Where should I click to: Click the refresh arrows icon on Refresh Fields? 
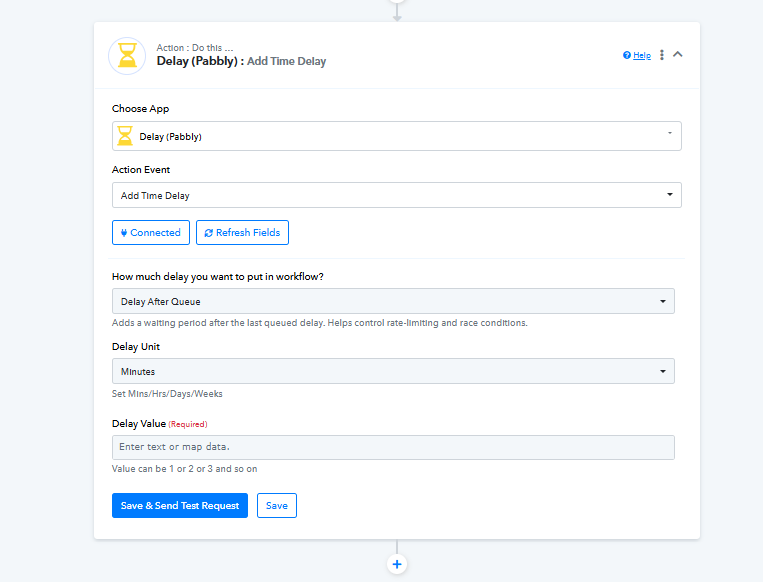208,233
